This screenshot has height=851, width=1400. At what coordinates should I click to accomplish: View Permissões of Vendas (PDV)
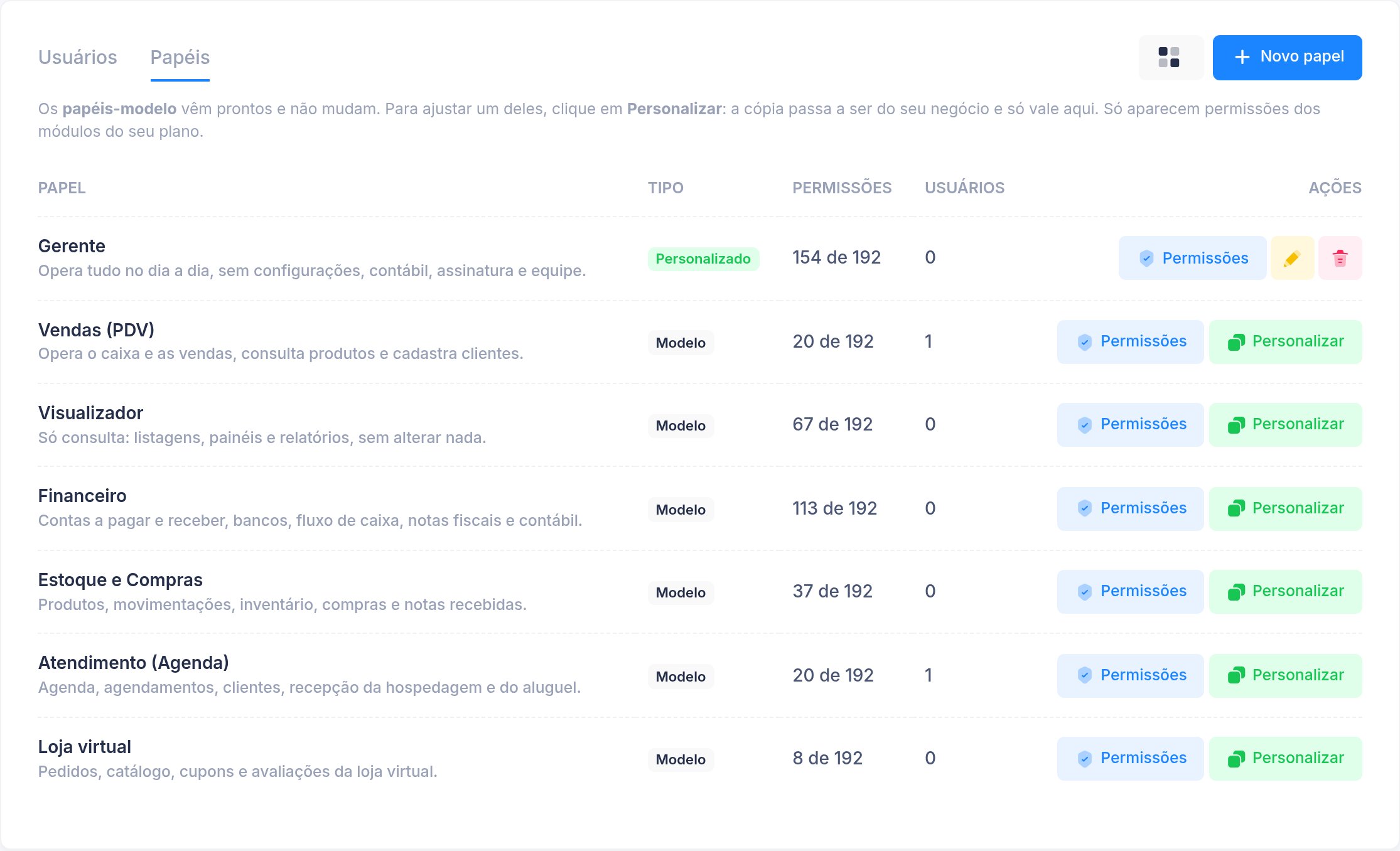[x=1130, y=341]
